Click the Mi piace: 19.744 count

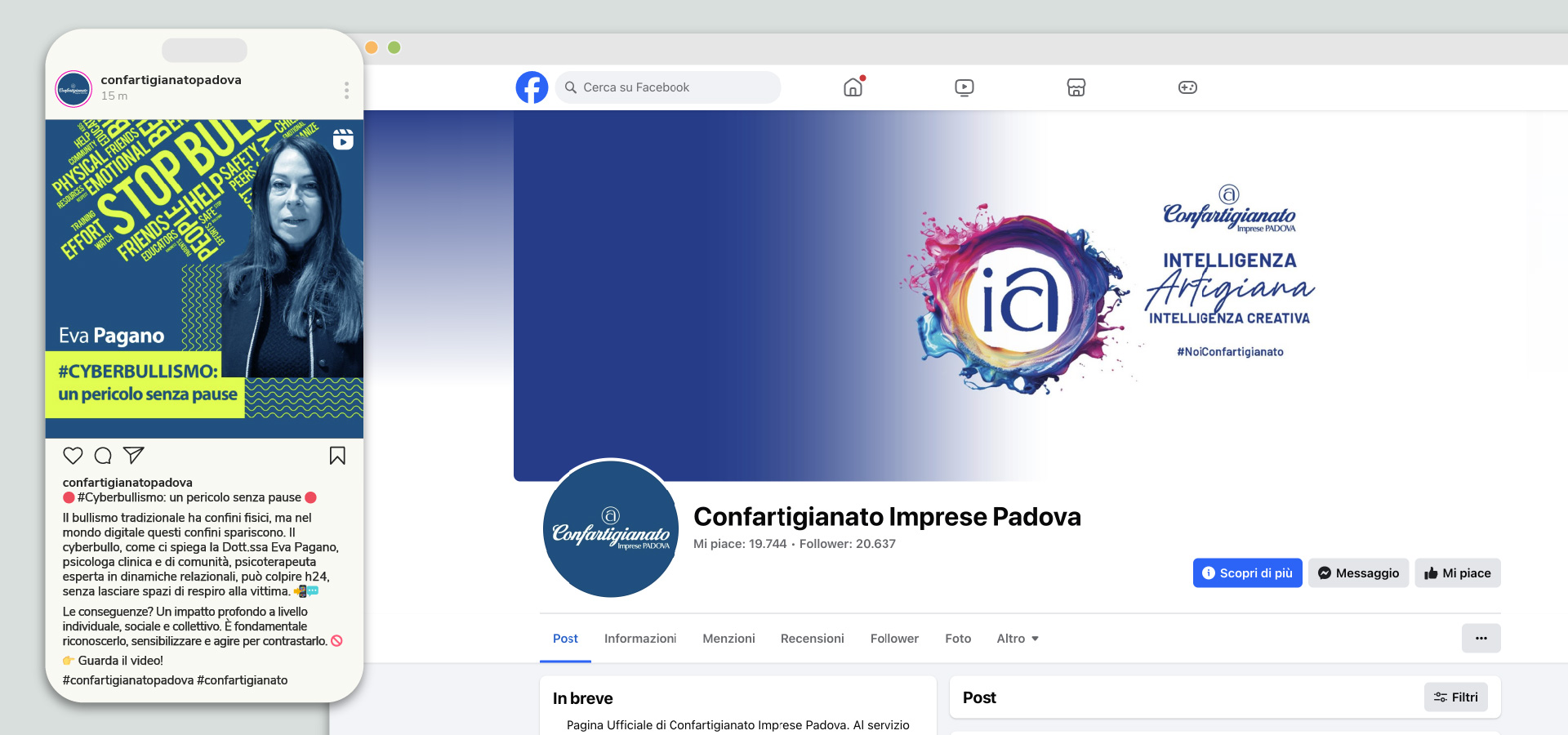[740, 544]
